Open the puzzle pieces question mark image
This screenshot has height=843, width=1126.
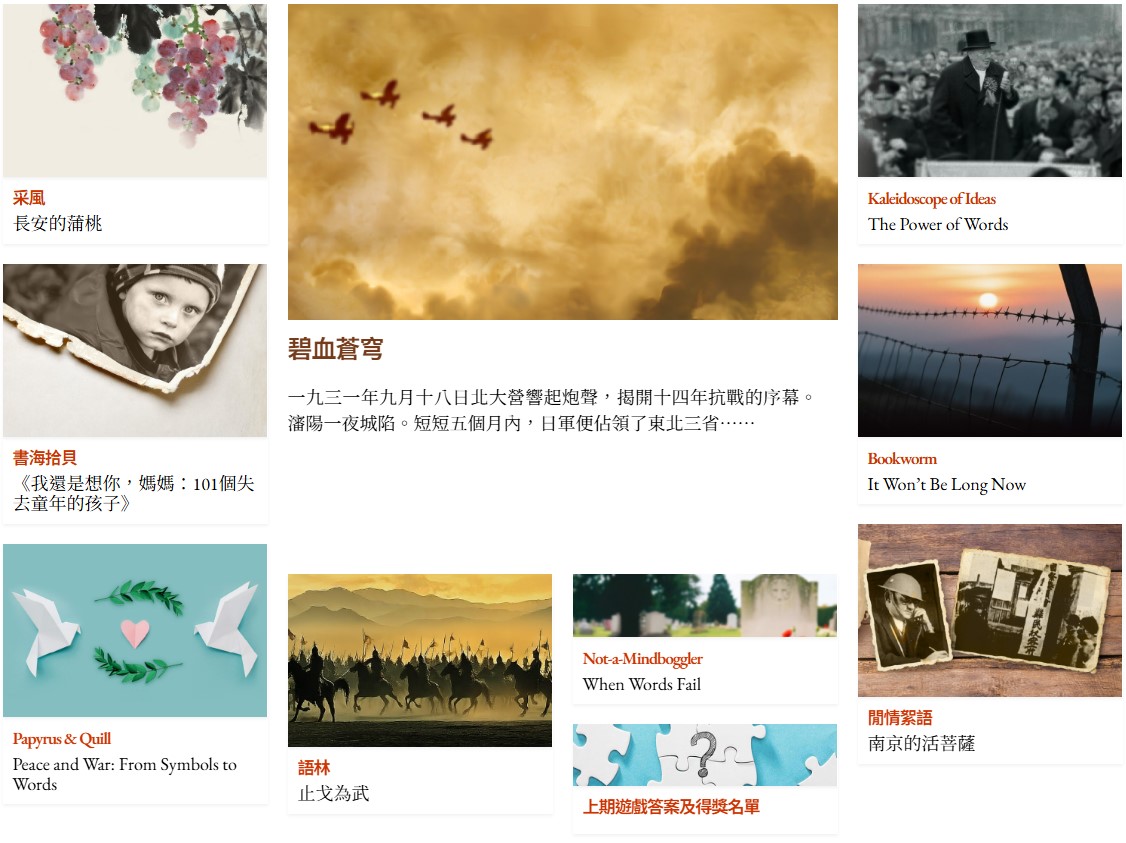(704, 755)
